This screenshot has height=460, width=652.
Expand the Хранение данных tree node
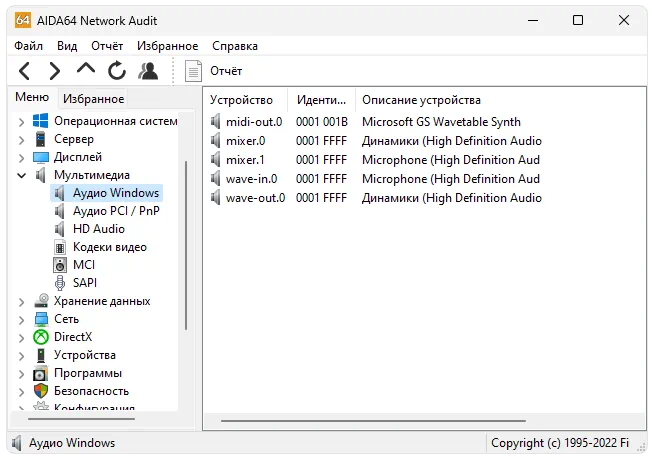[x=21, y=302]
